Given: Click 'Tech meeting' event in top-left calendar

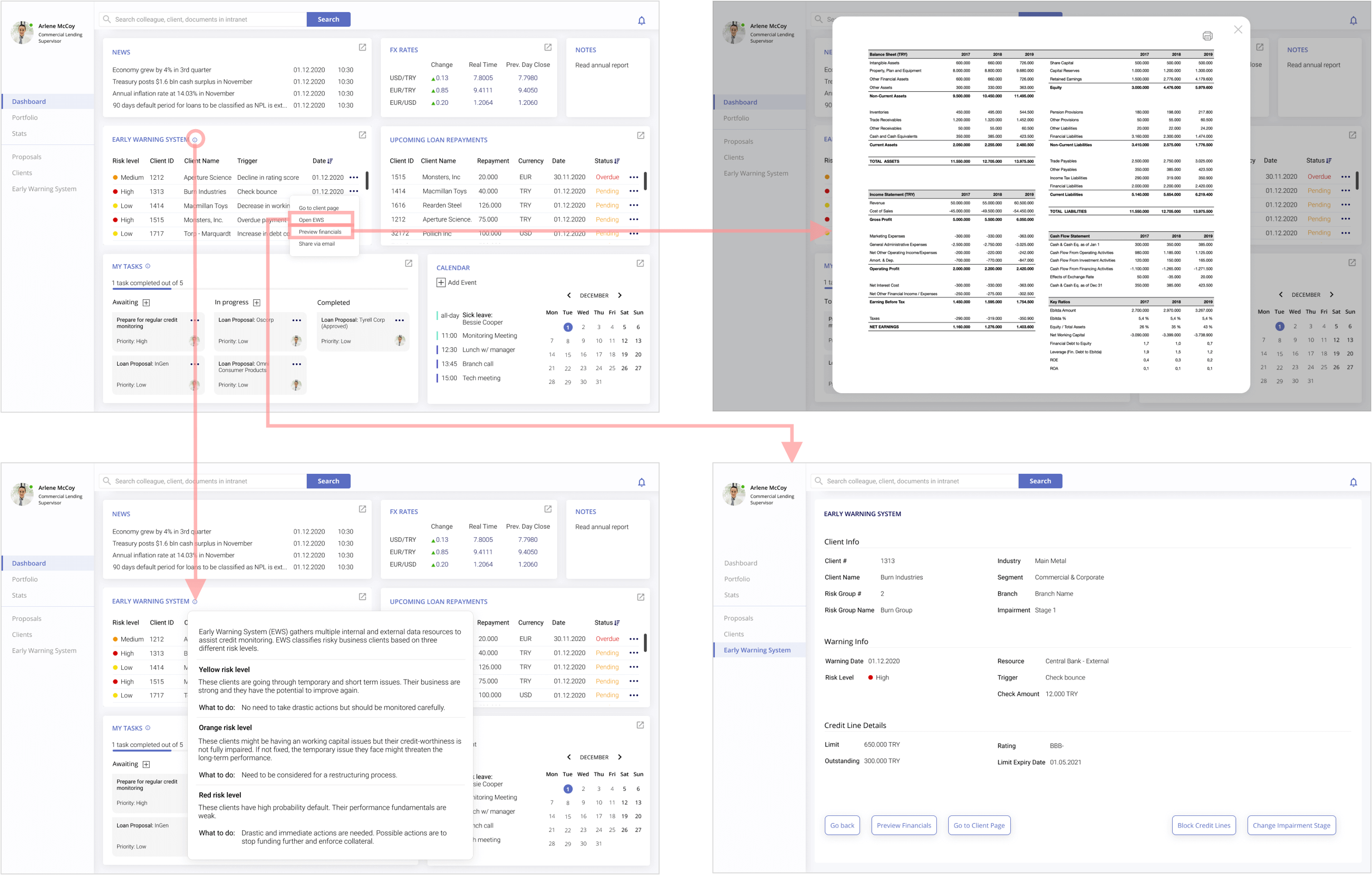Looking at the screenshot, I should point(481,378).
